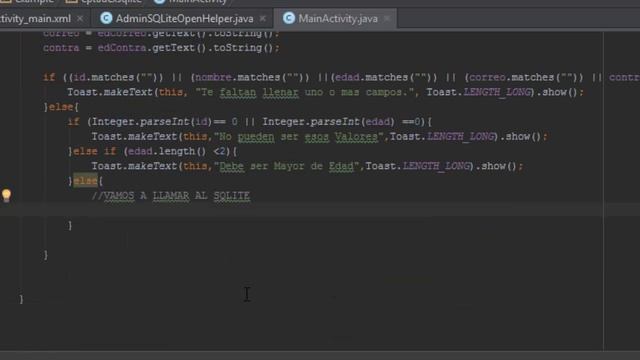
Task: Click id.matches("") in the if condition
Action: (112, 78)
